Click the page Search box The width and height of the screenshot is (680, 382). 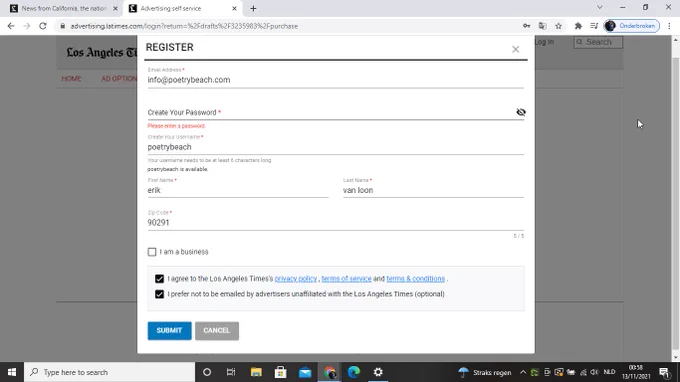(598, 42)
